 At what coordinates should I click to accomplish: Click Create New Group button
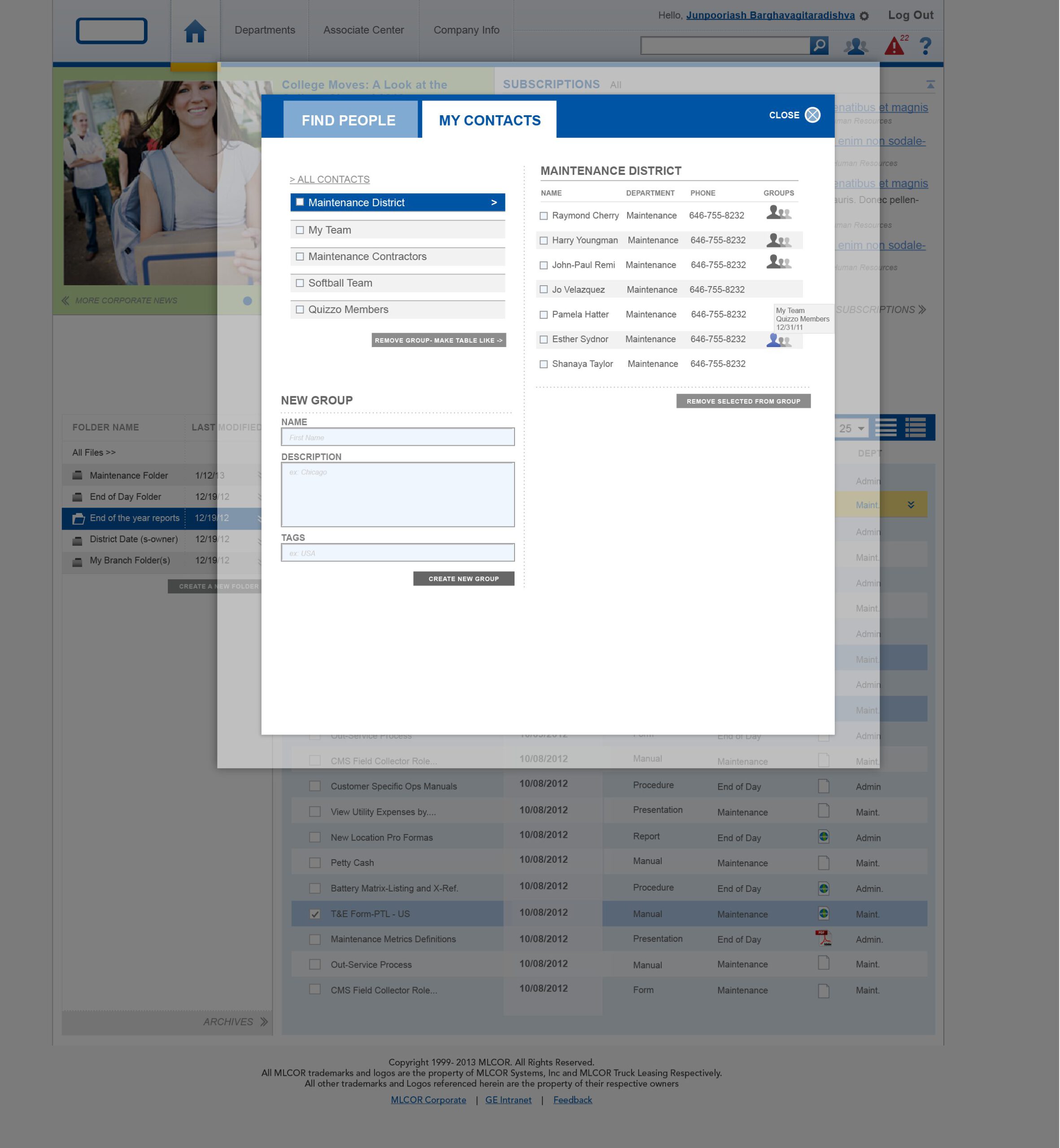coord(463,578)
